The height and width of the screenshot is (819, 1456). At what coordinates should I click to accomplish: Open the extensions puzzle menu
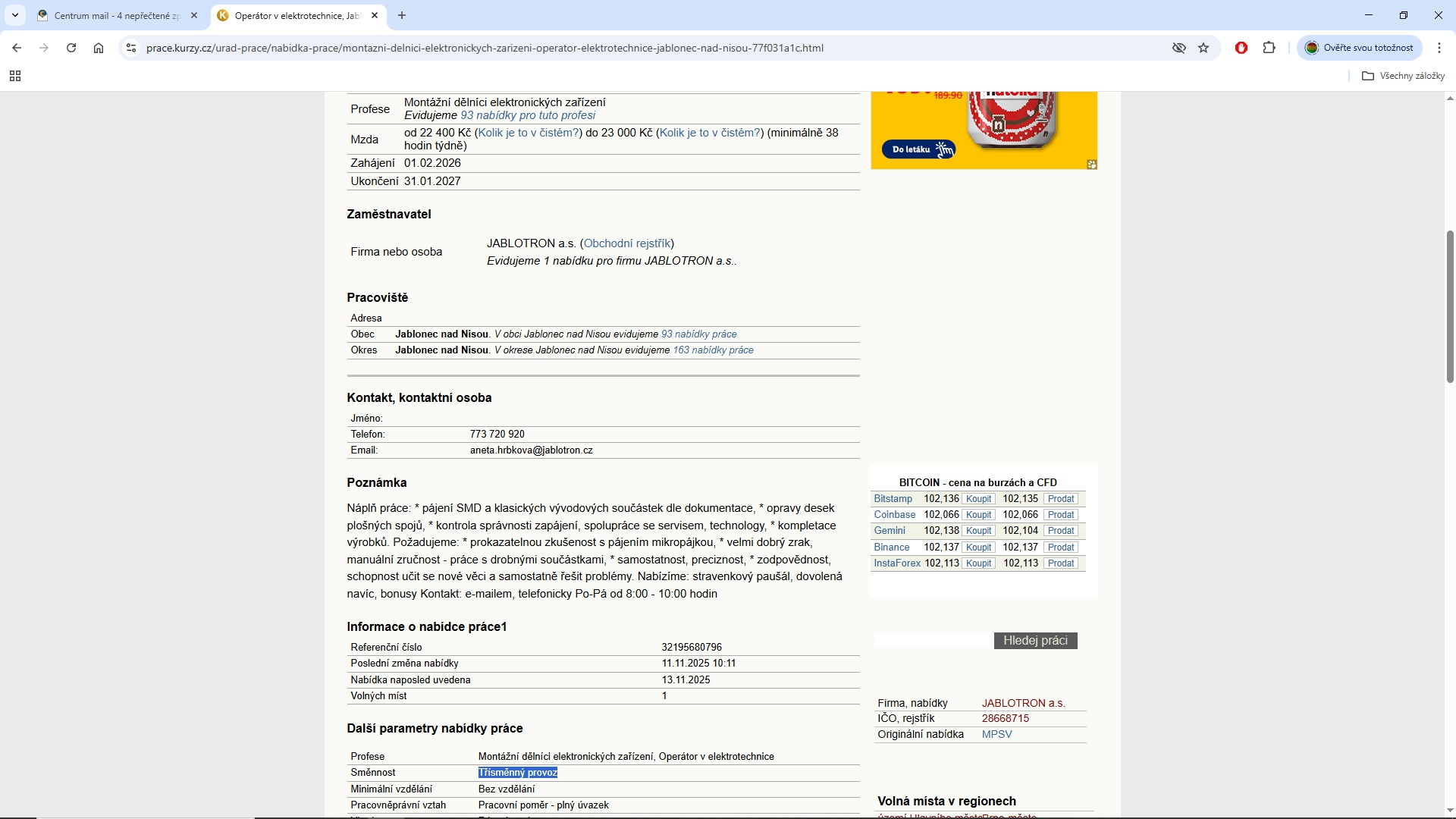[x=1269, y=48]
